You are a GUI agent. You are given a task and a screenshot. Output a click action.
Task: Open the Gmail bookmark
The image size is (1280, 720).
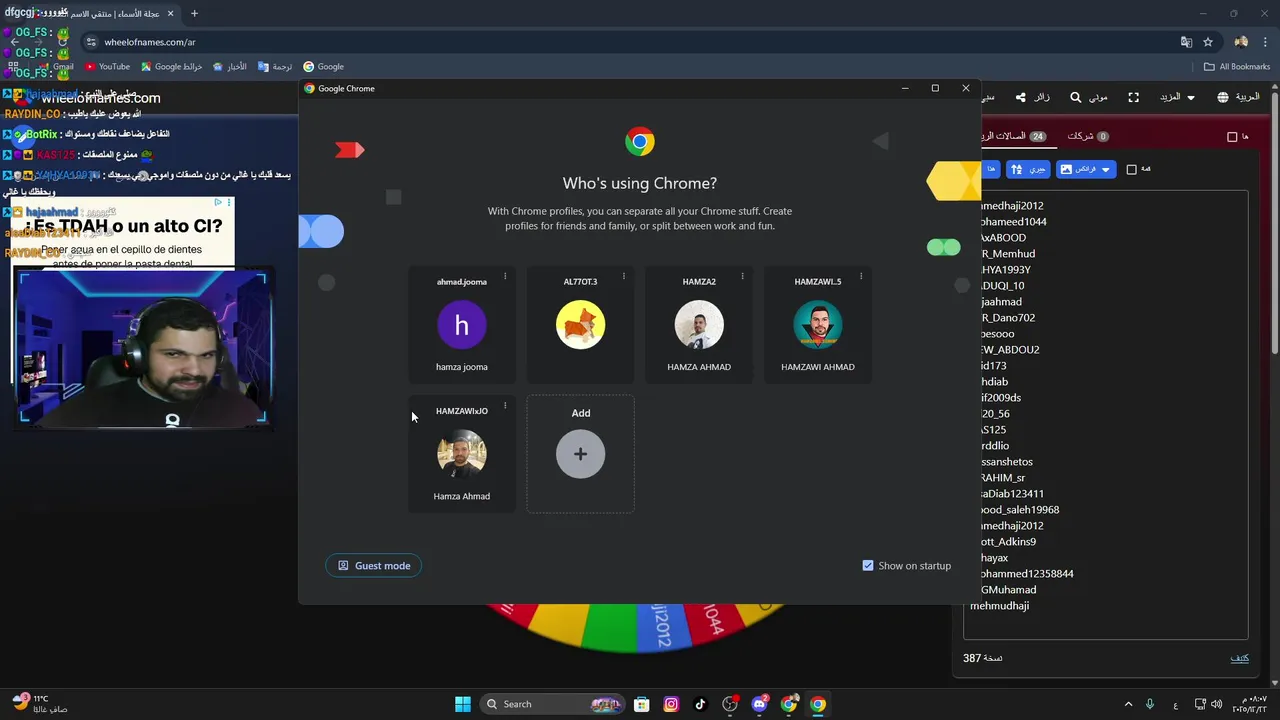pos(56,67)
